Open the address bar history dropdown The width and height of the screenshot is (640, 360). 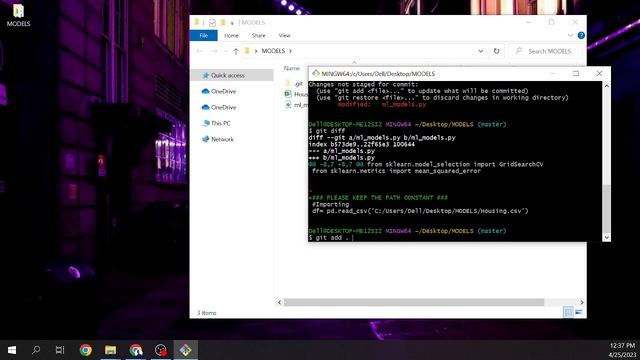[x=481, y=51]
